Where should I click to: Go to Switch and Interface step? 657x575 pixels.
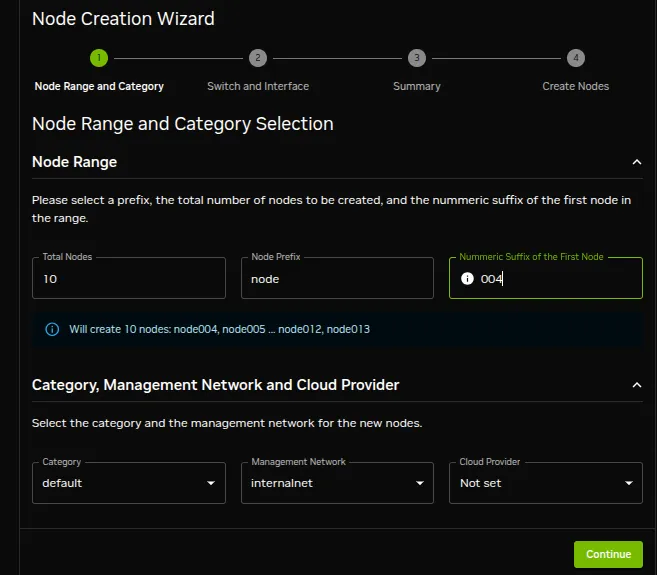coord(258,86)
